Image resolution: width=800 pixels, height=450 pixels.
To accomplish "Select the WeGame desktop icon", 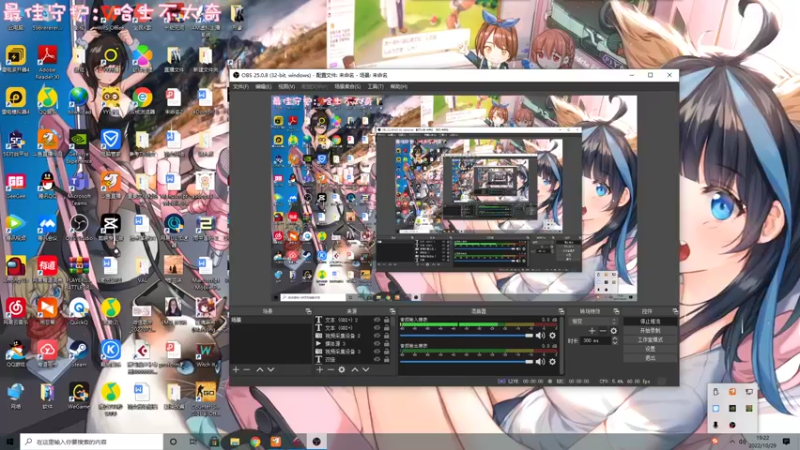I will [x=79, y=396].
